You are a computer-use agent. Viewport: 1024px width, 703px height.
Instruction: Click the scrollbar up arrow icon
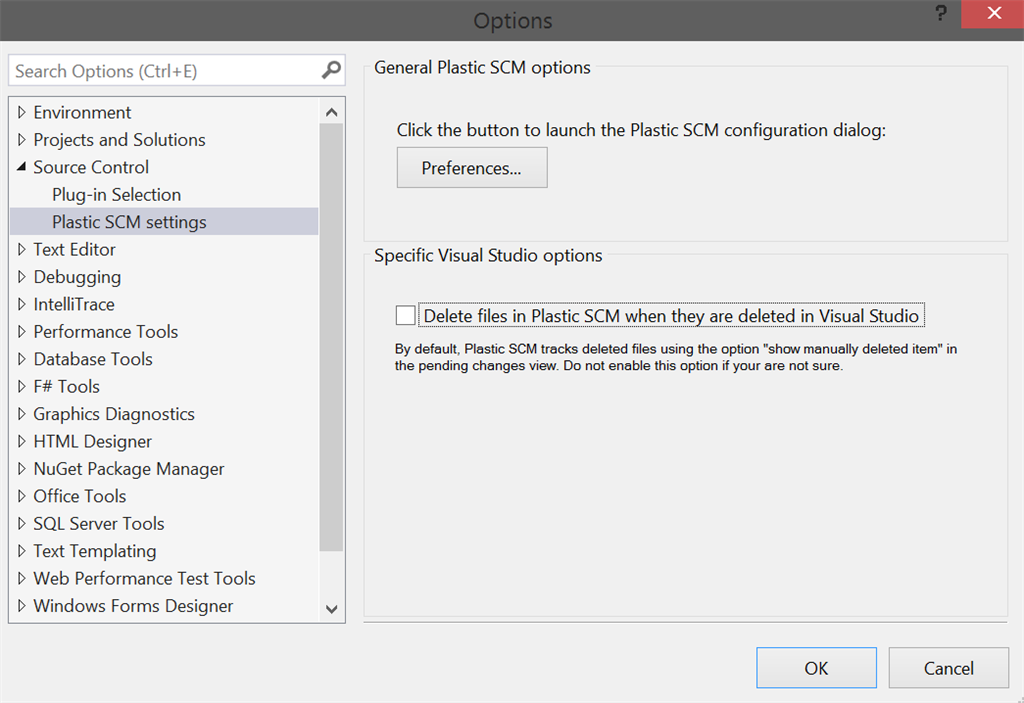point(331,111)
